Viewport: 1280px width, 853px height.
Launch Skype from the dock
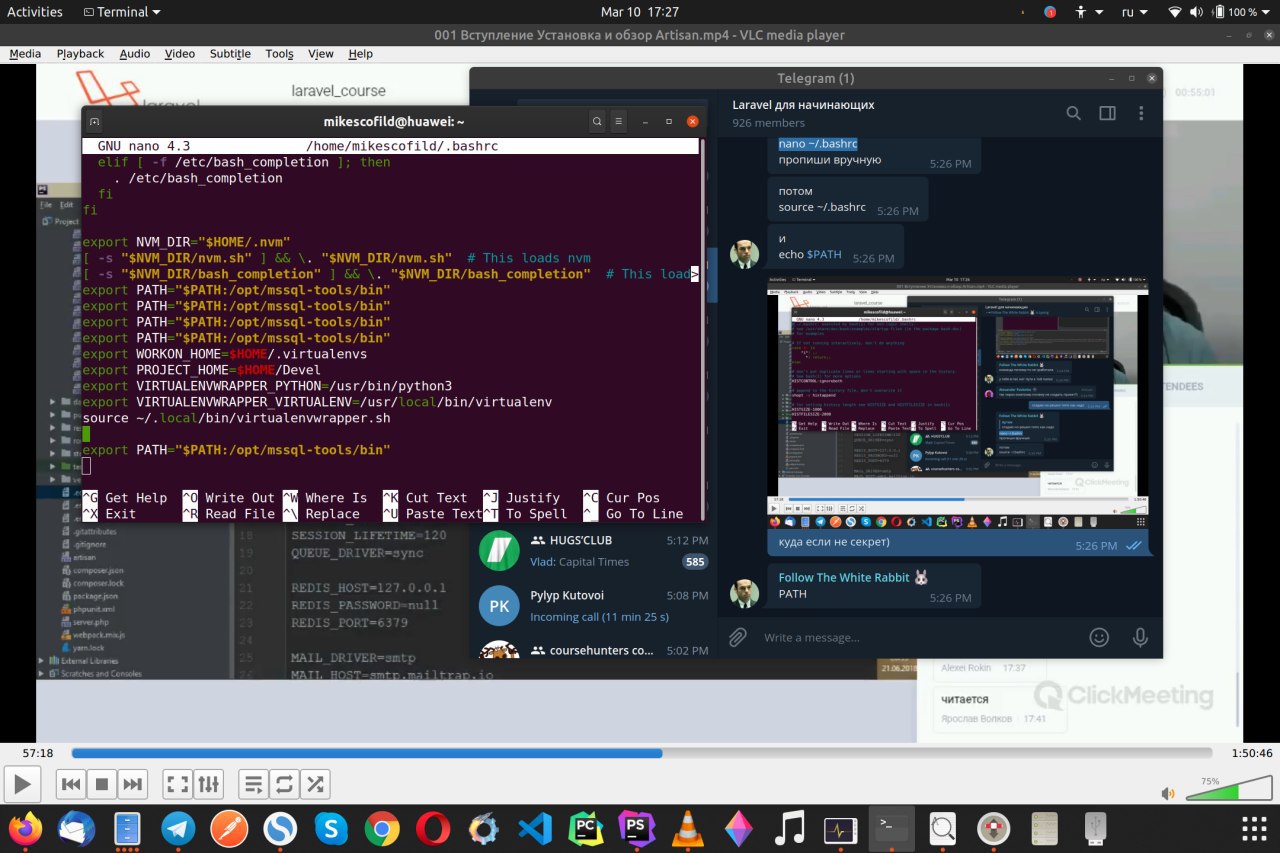(x=331, y=828)
